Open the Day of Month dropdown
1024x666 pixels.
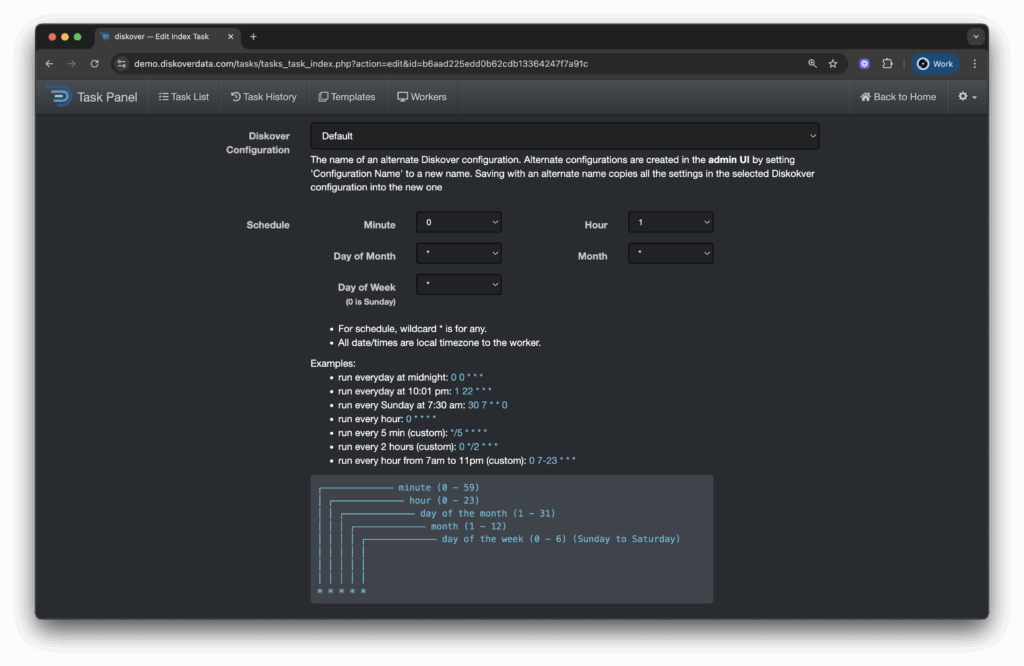pyautogui.click(x=458, y=253)
